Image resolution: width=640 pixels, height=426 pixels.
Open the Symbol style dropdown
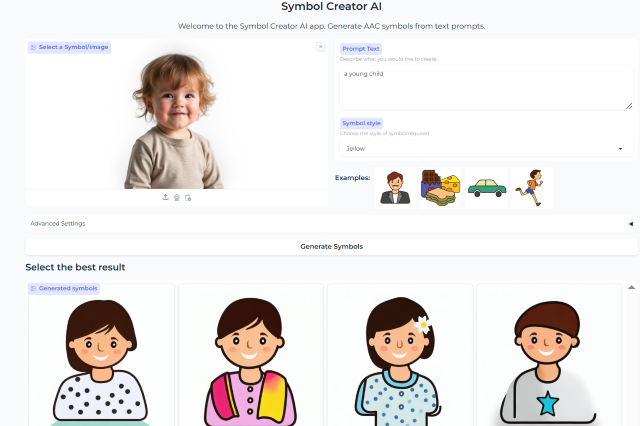486,149
